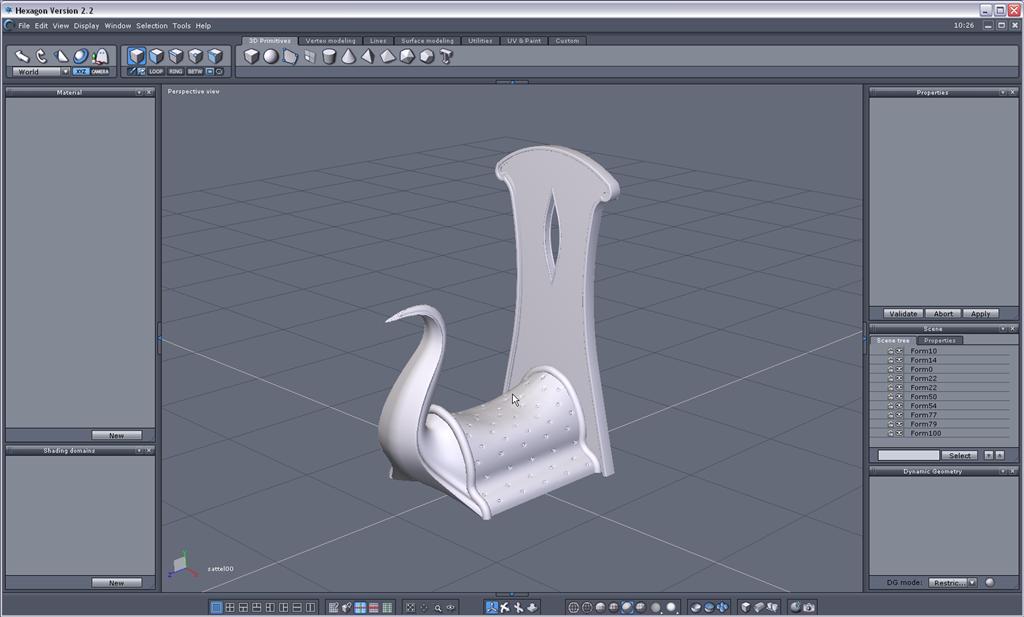Select Form0 in the scene tree
Screen dimensions: 1024x617
point(921,369)
